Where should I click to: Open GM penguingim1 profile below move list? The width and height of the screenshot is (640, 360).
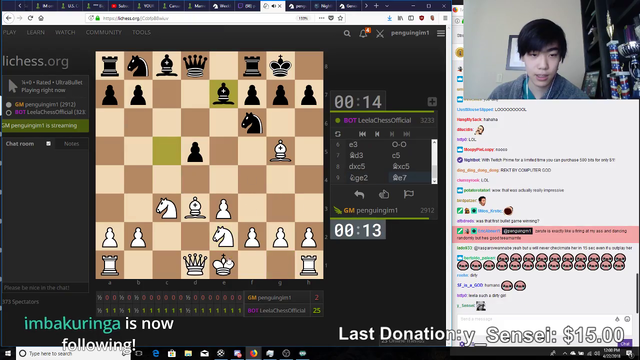371,211
